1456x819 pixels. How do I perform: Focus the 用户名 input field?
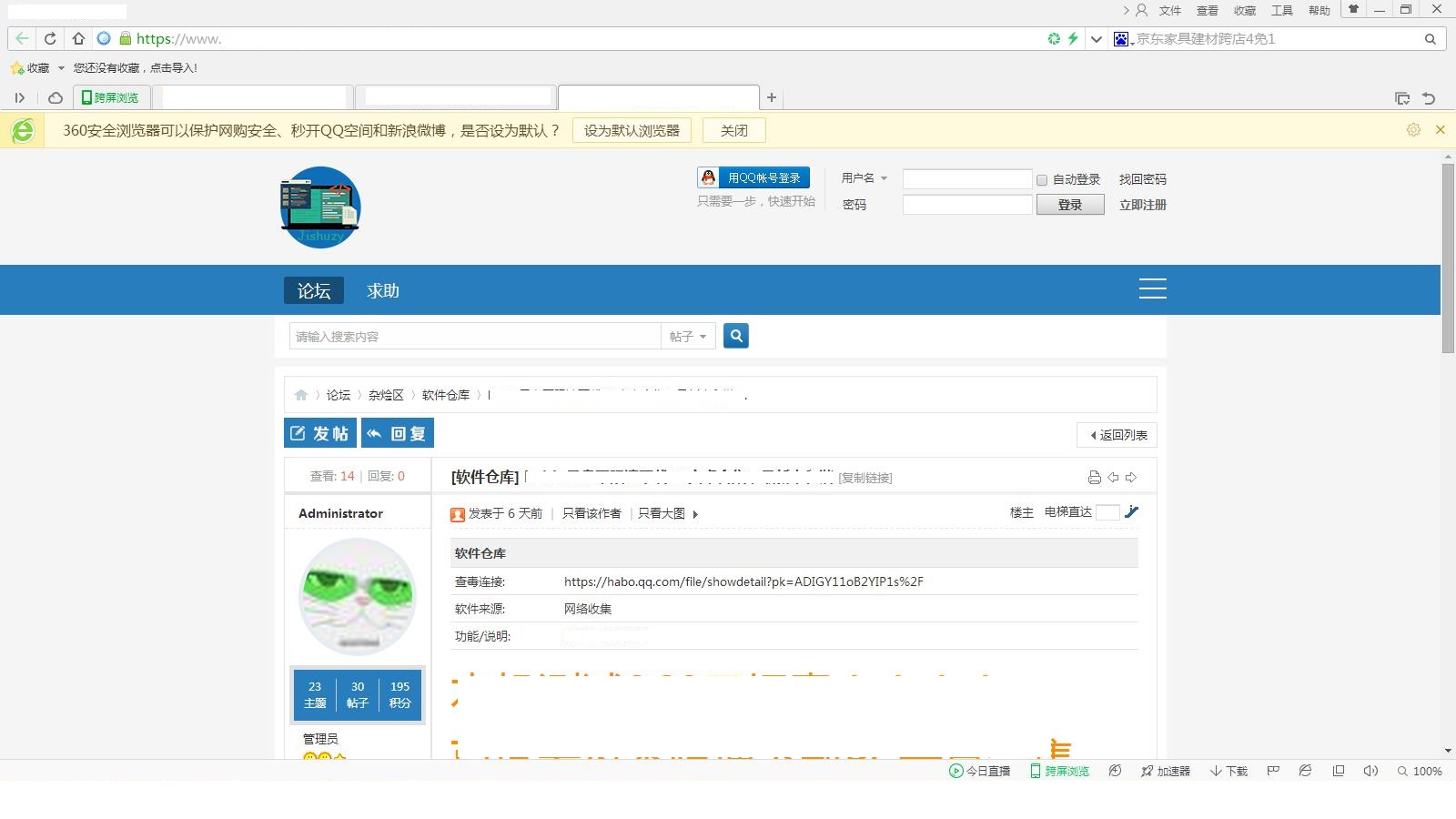coord(967,179)
